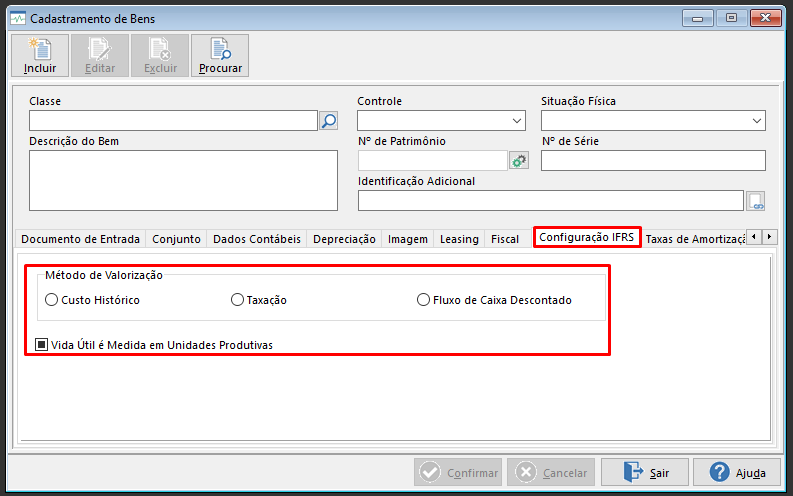Switch to Leasing tab
The image size is (793, 496).
tap(459, 239)
